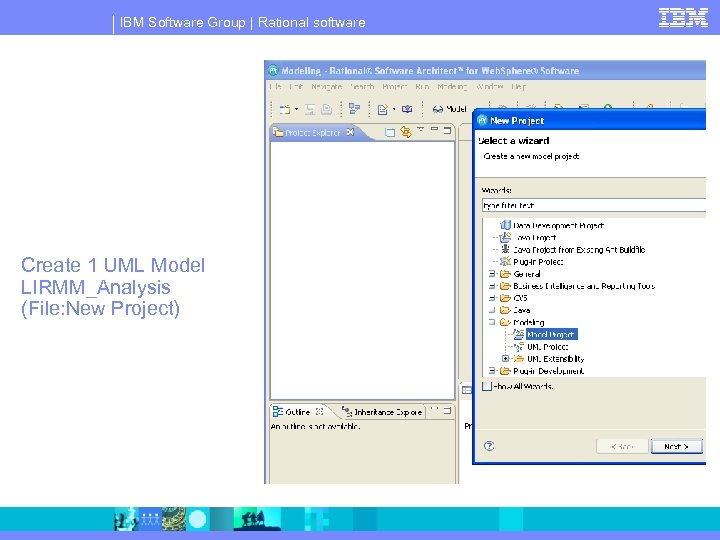
Task: Click the Back button
Action: [x=622, y=446]
